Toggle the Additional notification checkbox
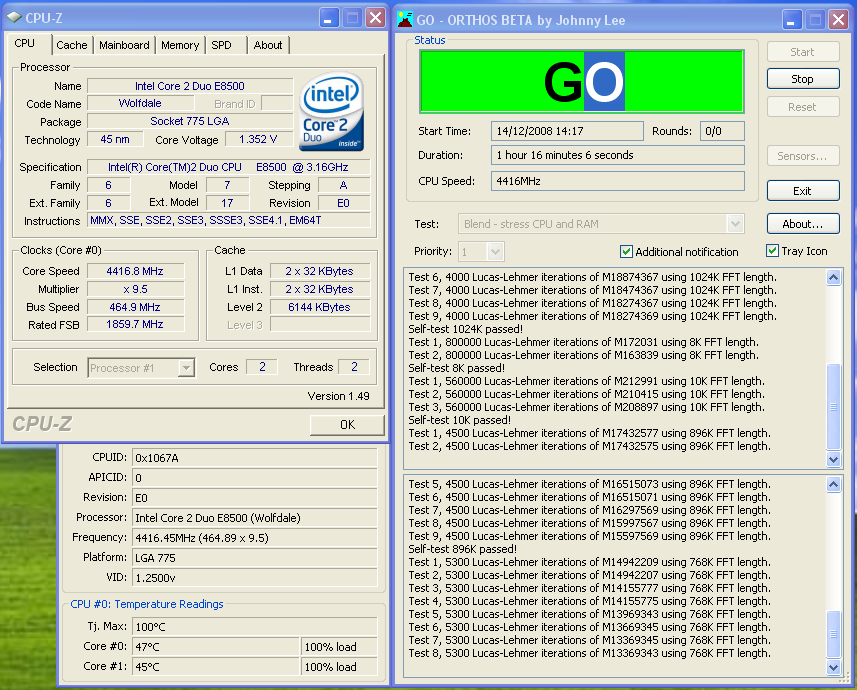857x690 pixels. tap(626, 252)
